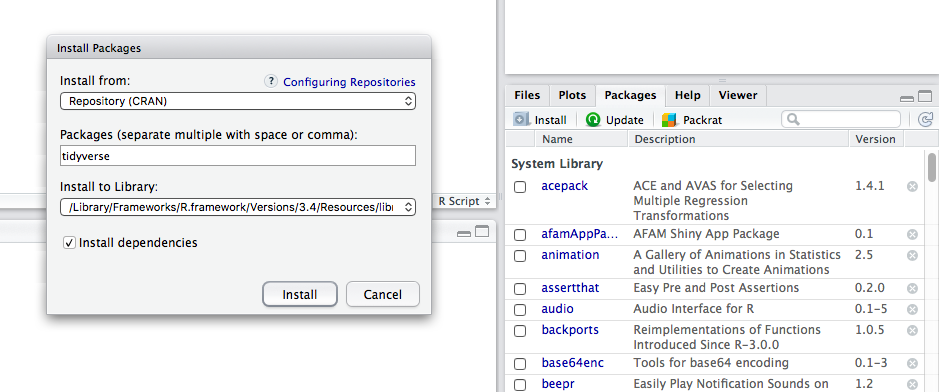The width and height of the screenshot is (939, 392).
Task: Switch to the Viewer tab
Action: click(x=738, y=95)
